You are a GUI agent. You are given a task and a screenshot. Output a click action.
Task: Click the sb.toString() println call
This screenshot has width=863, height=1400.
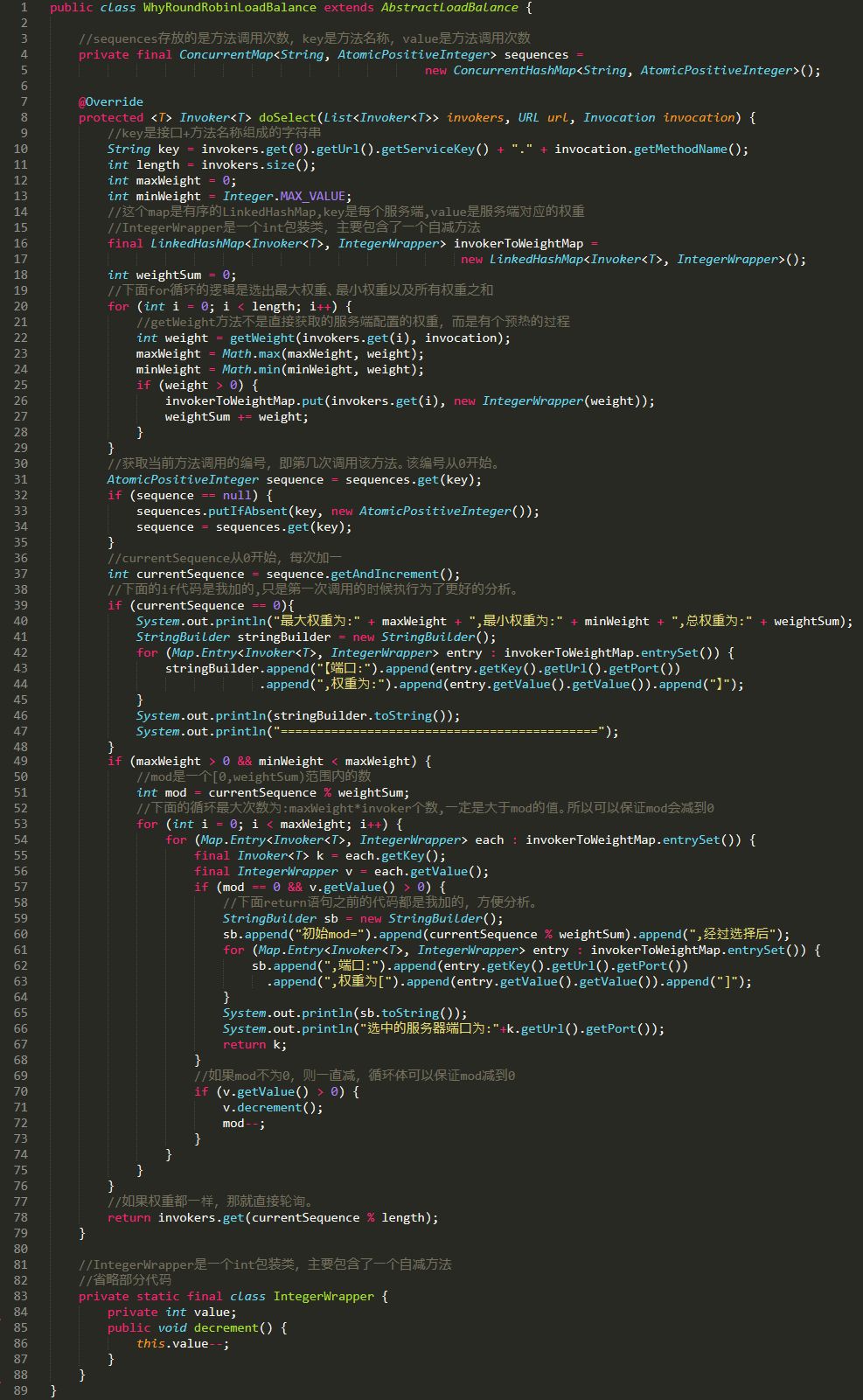[x=345, y=1013]
